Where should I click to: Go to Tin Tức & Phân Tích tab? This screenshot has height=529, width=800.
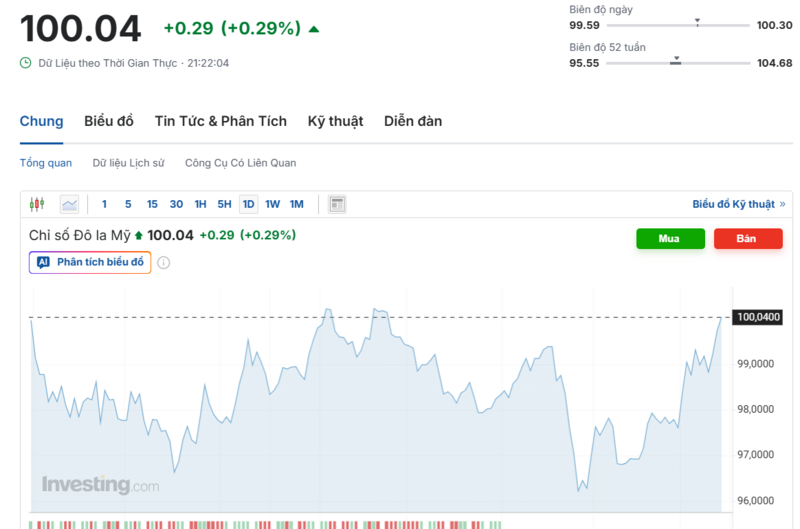(x=220, y=121)
